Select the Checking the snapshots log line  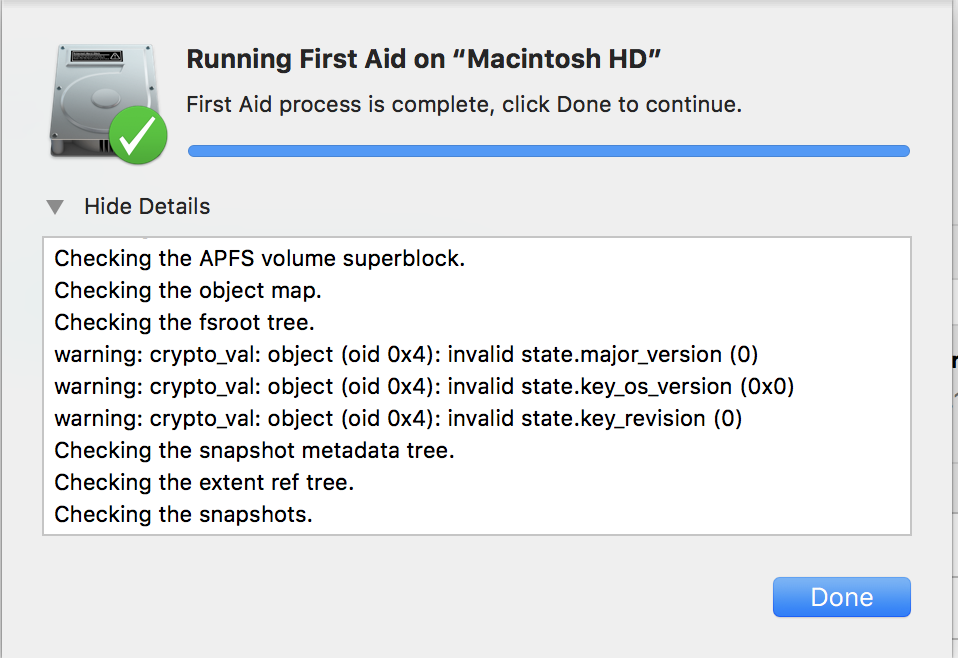tap(183, 515)
